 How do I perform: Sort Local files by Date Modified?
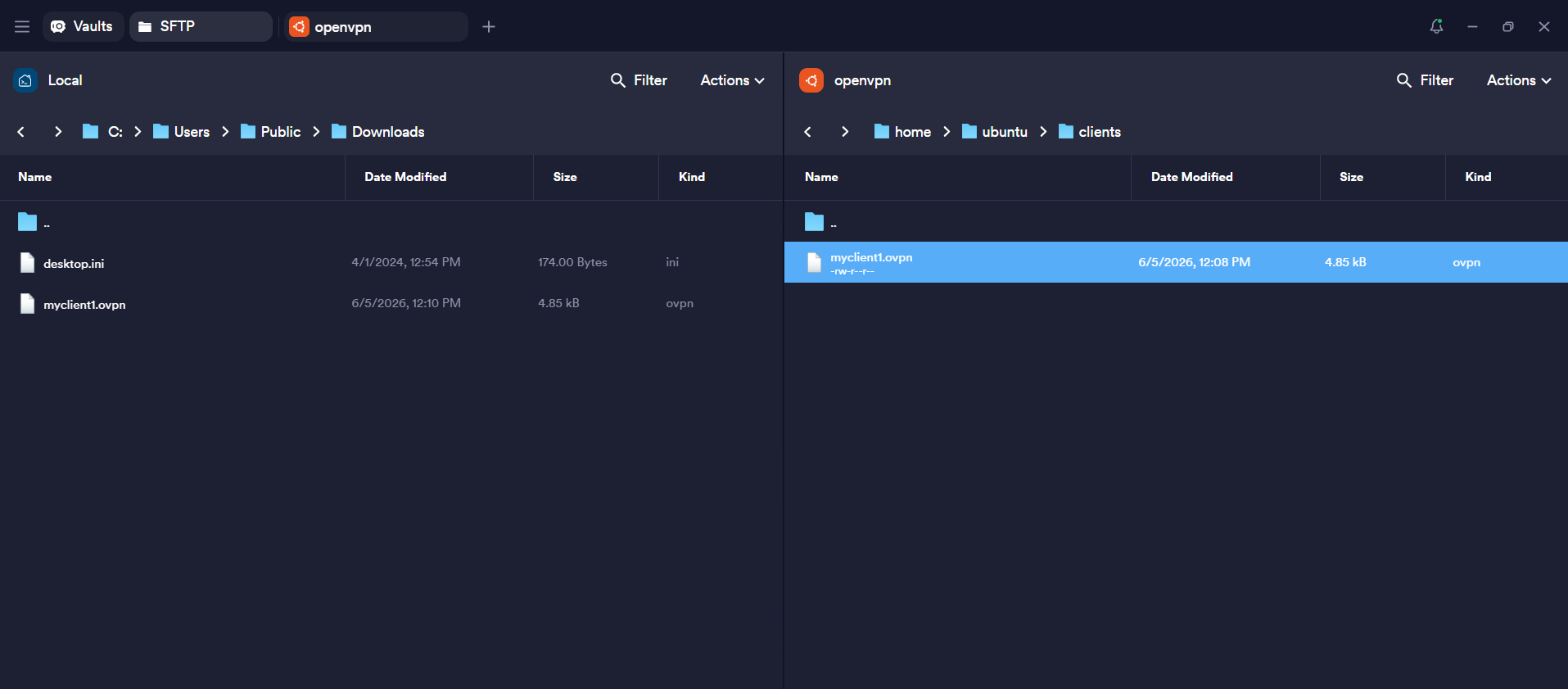pyautogui.click(x=405, y=177)
